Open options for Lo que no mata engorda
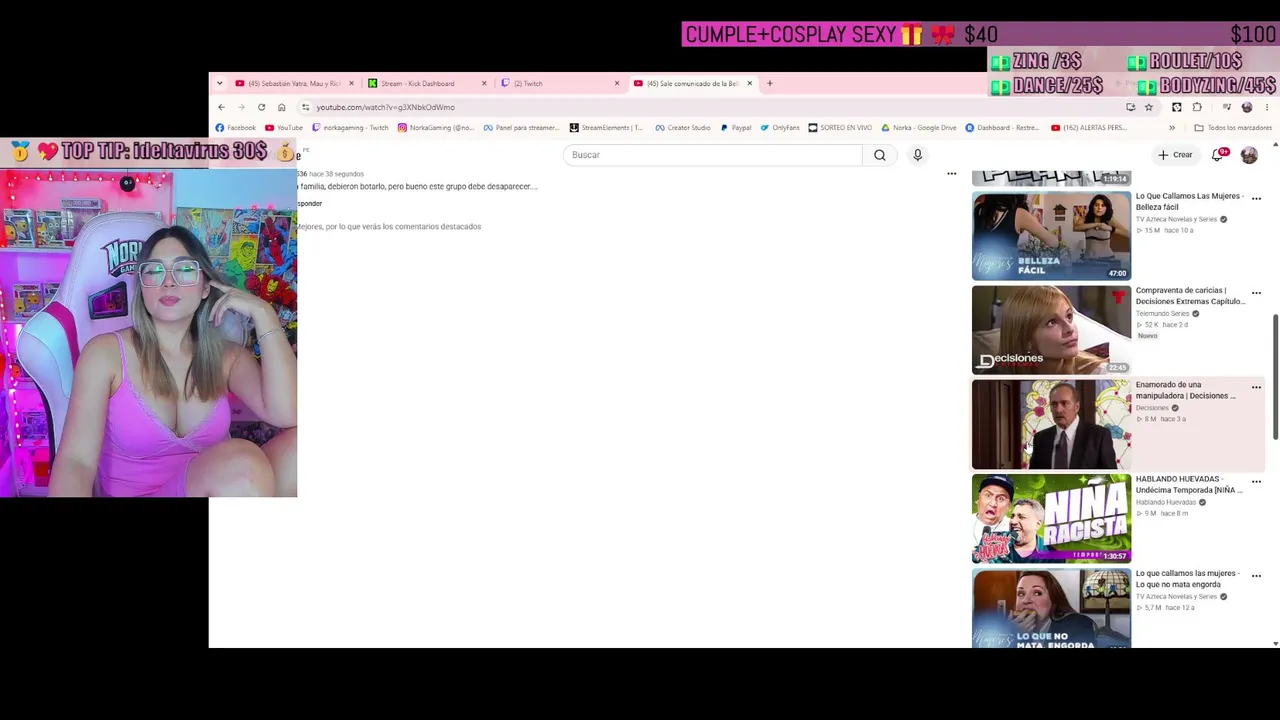 (1256, 576)
